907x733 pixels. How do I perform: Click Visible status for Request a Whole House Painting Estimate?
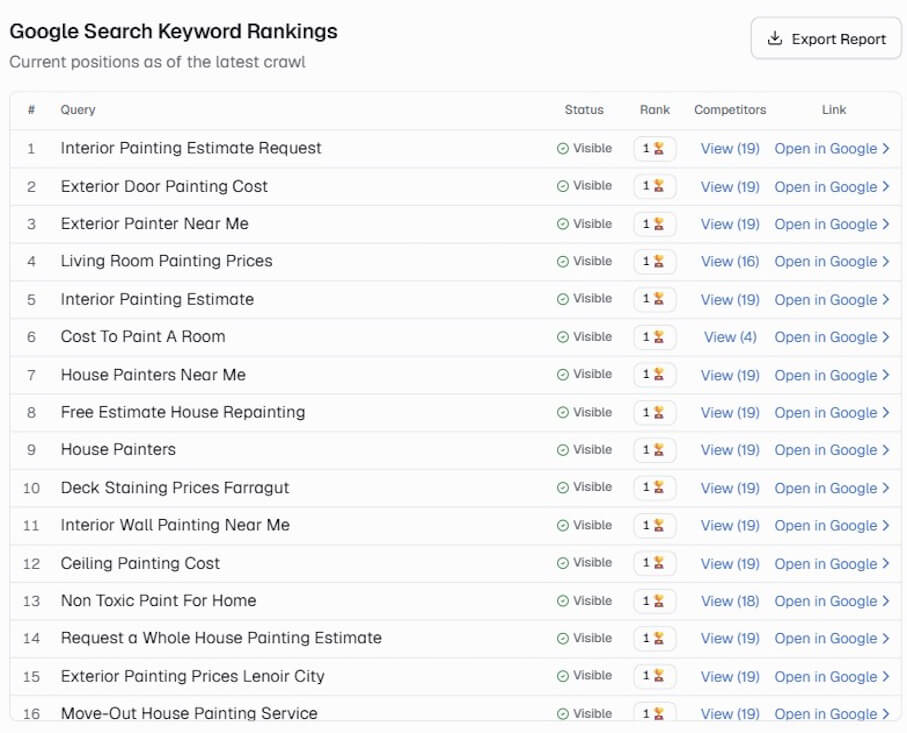tap(584, 638)
